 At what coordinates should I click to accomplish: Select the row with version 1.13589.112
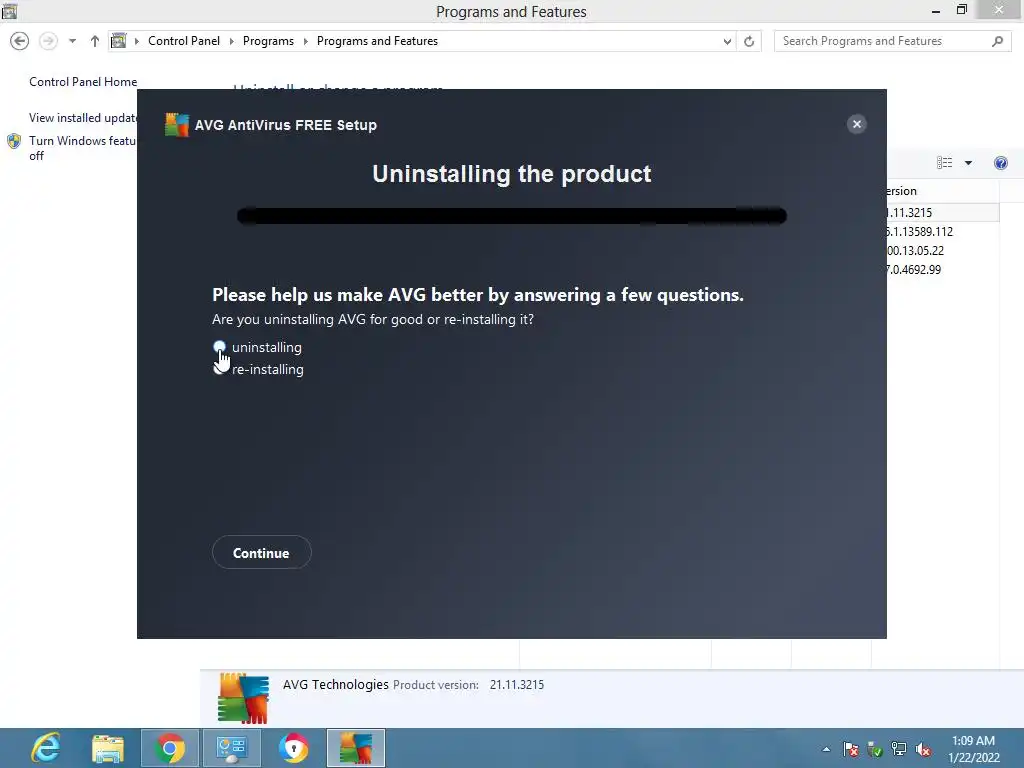[x=942, y=231]
